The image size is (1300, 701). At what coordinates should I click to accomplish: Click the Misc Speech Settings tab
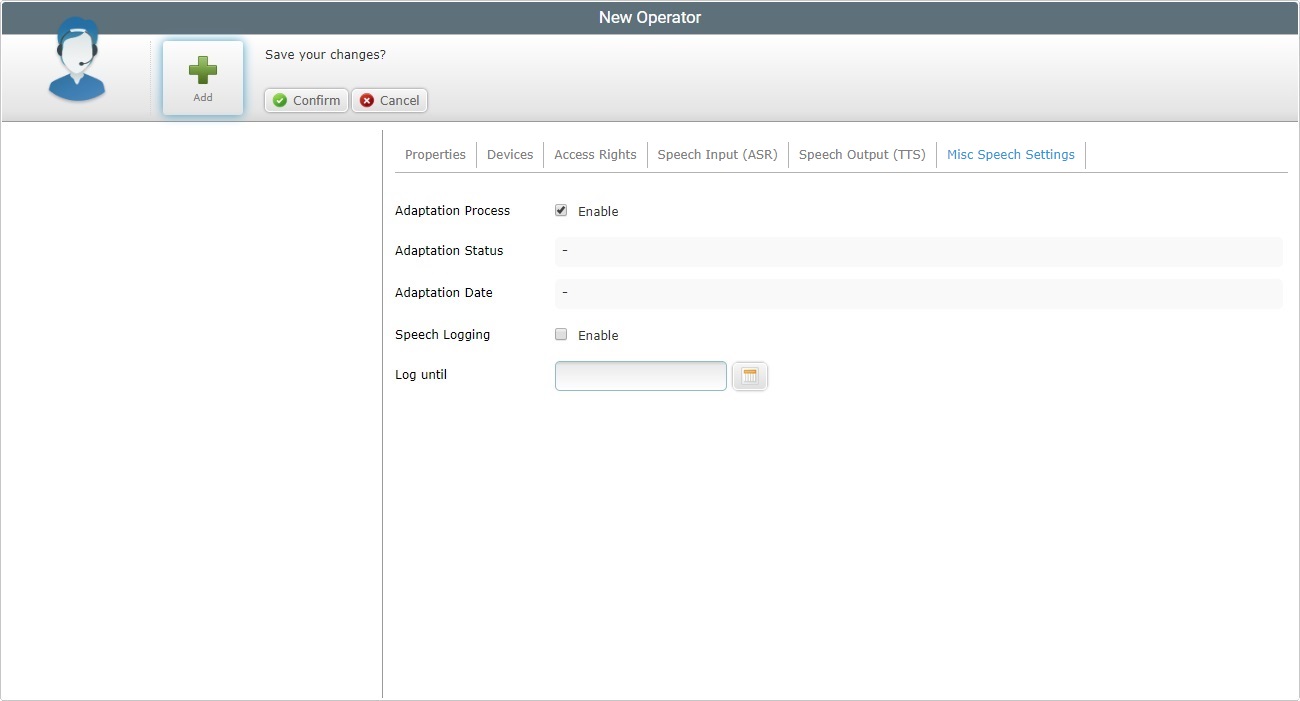[x=1010, y=155]
